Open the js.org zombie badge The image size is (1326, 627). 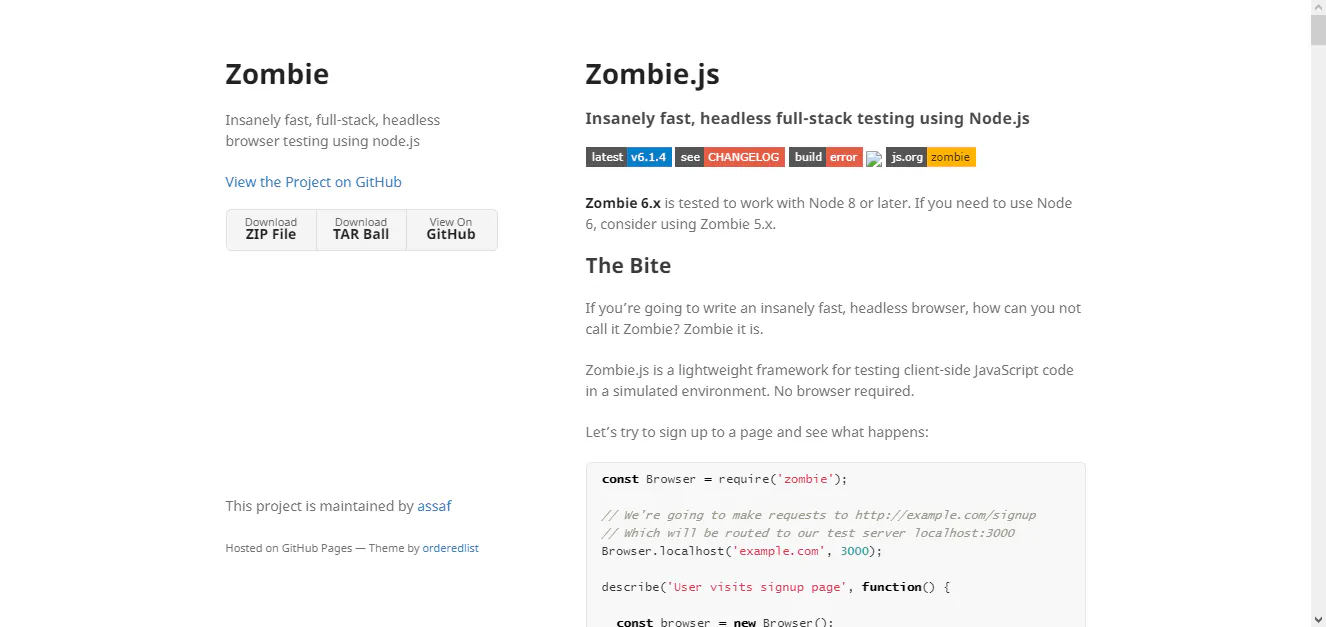coord(931,157)
